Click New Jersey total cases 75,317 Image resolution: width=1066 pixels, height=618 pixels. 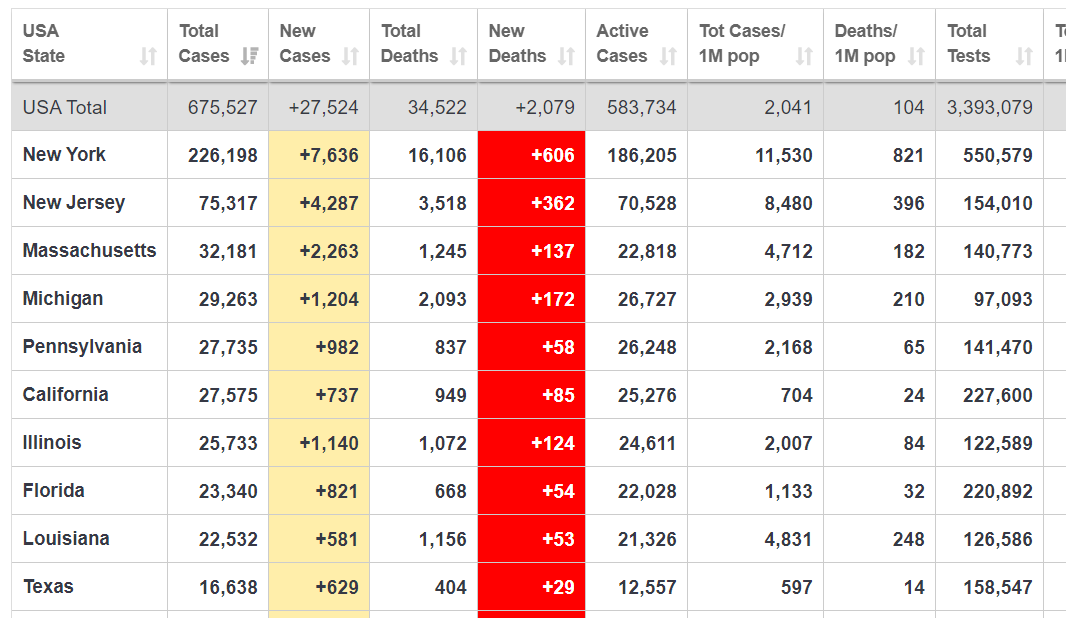(x=228, y=203)
